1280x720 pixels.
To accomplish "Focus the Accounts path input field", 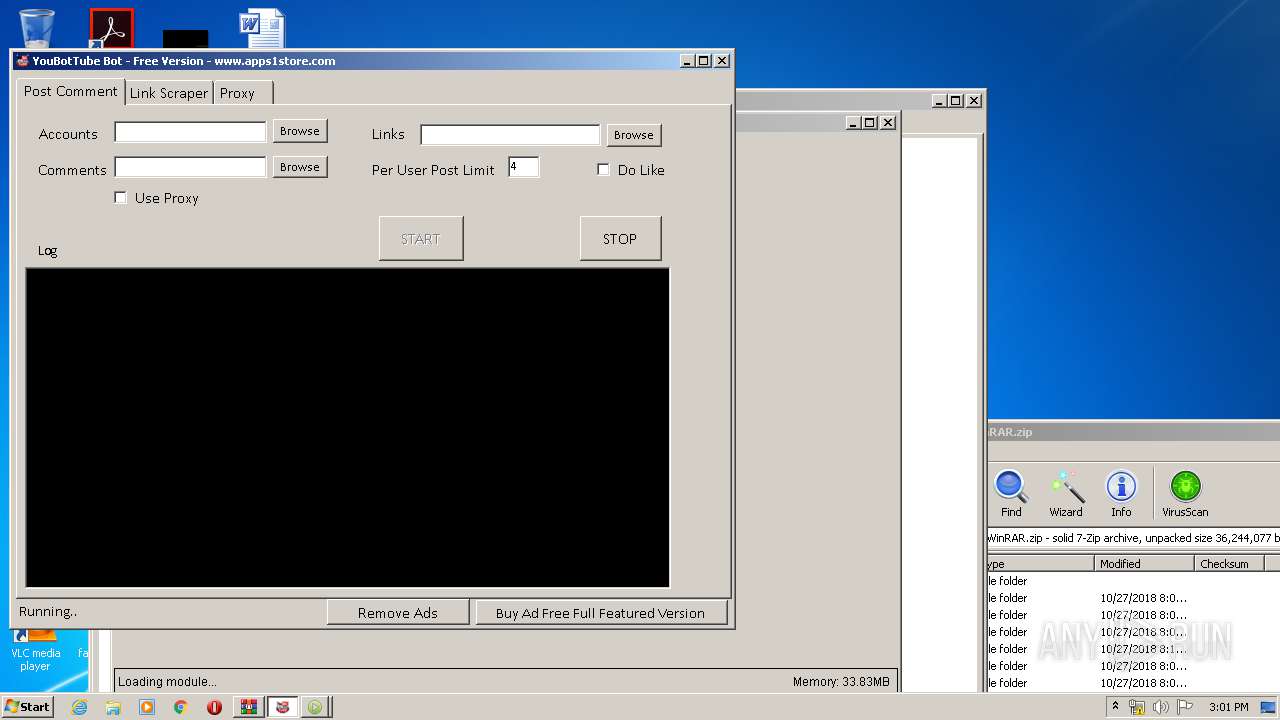I will coord(190,132).
